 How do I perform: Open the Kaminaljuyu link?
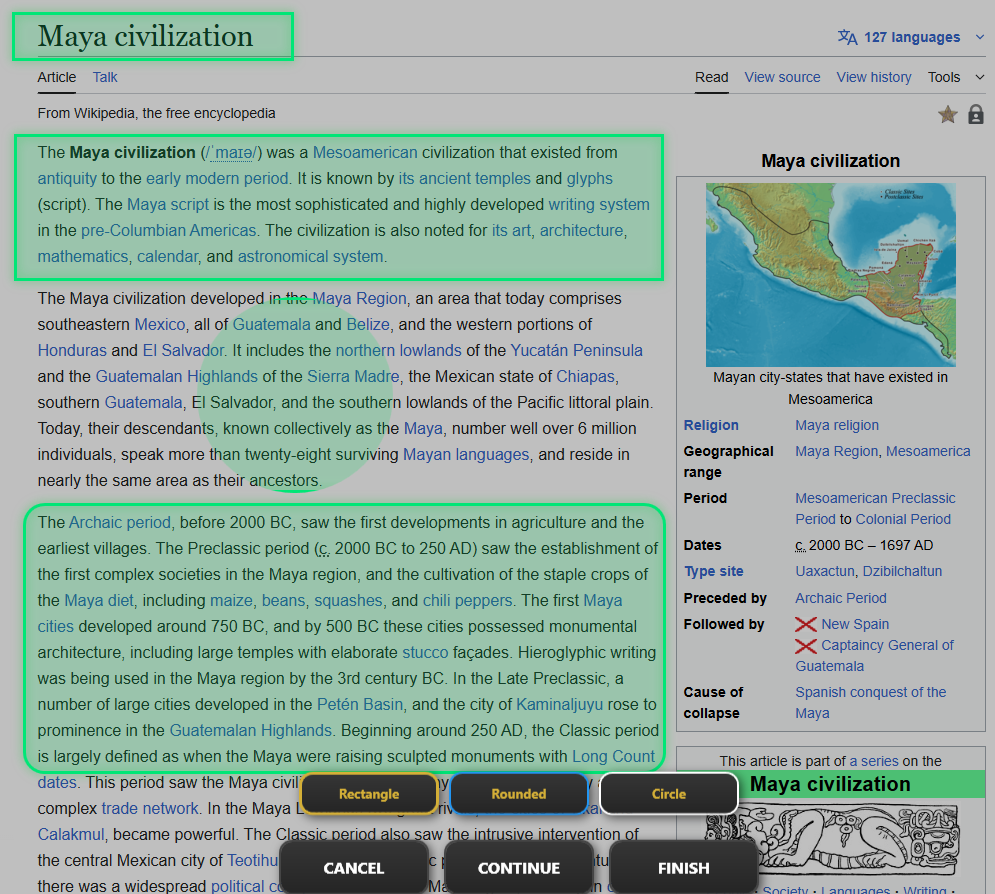click(559, 705)
